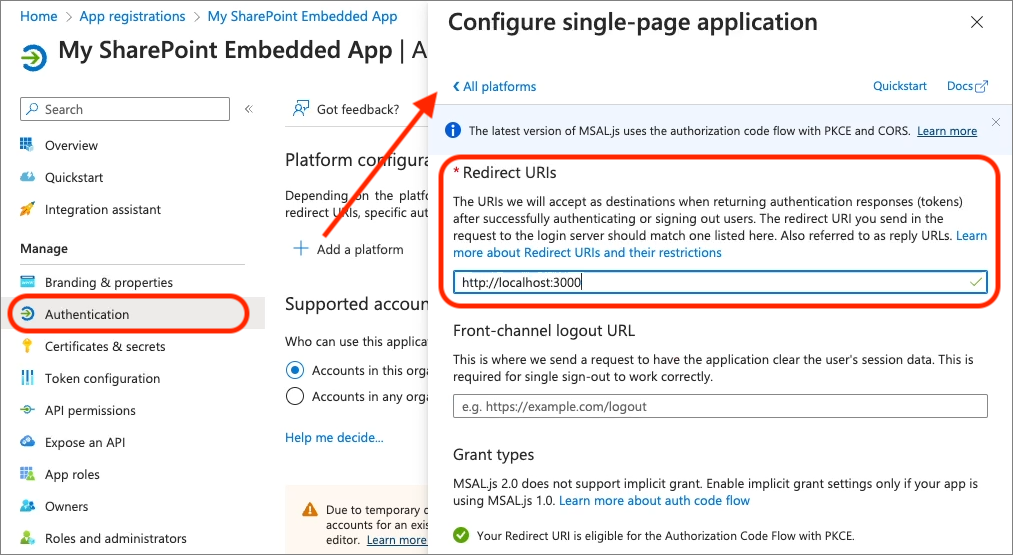Open the Docs link in panel

point(967,86)
